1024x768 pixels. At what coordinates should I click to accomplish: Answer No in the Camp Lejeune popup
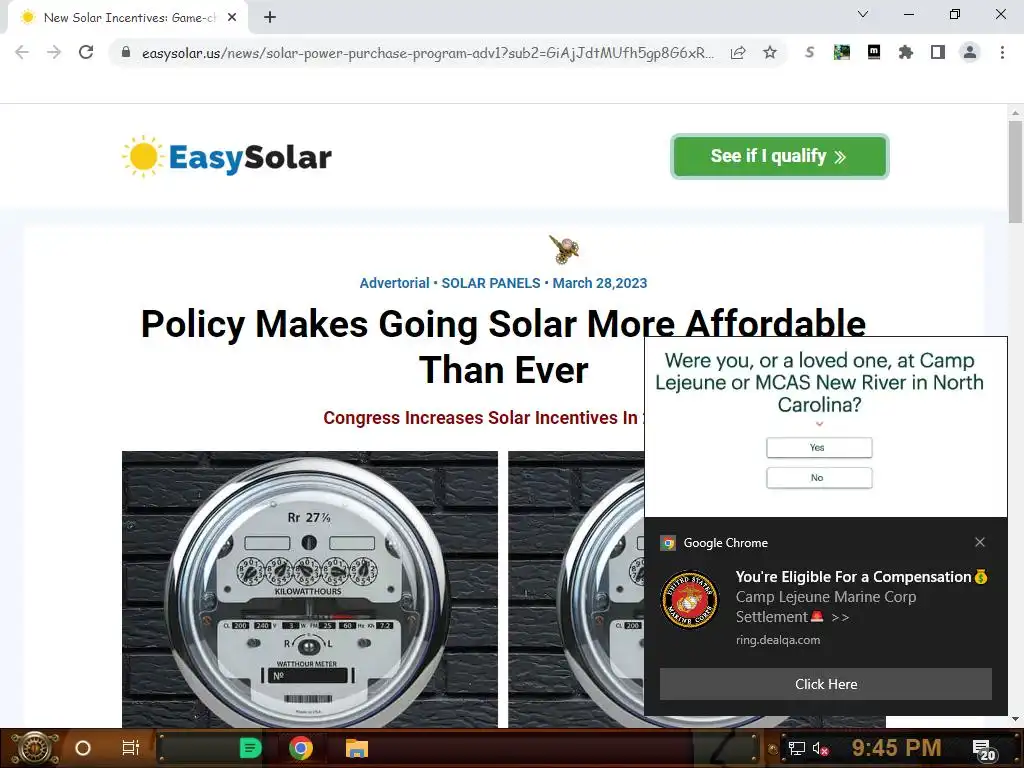click(x=819, y=477)
